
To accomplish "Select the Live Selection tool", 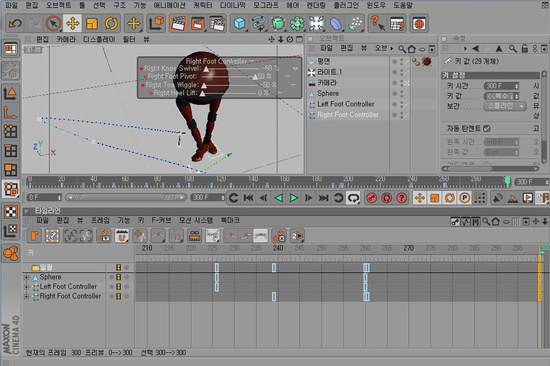I will coord(53,24).
